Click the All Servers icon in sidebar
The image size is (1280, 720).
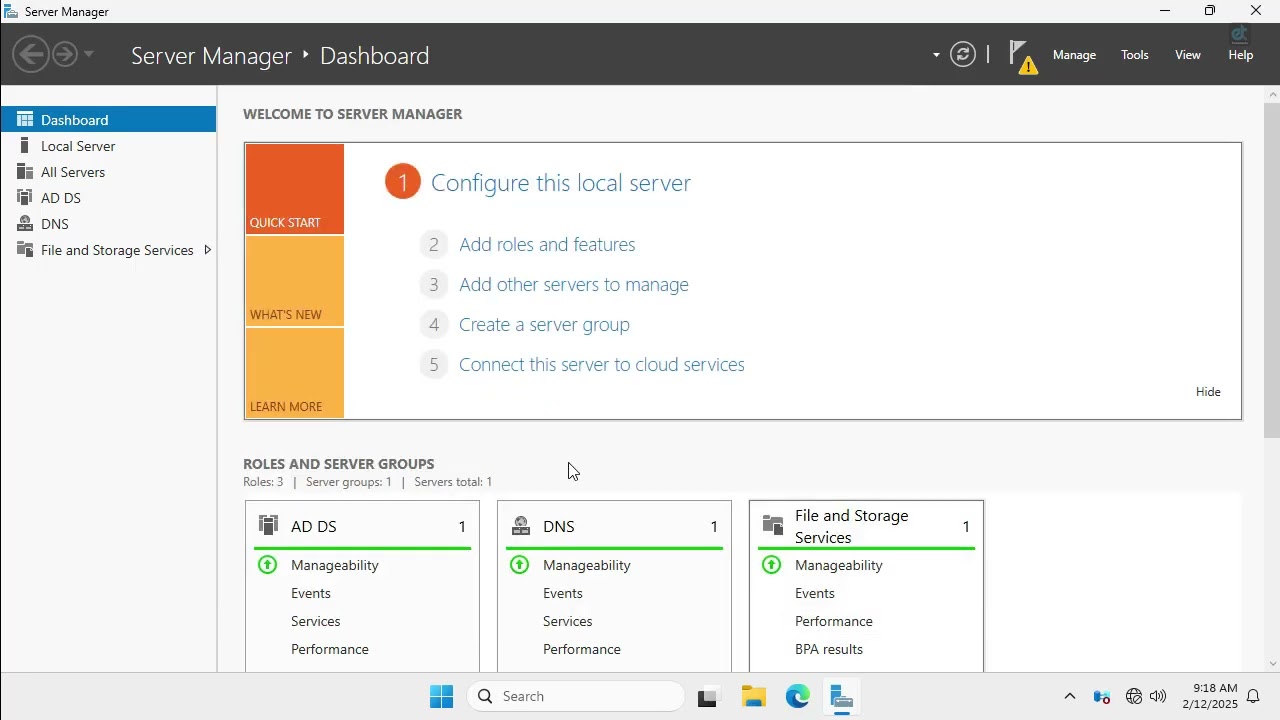(x=25, y=171)
